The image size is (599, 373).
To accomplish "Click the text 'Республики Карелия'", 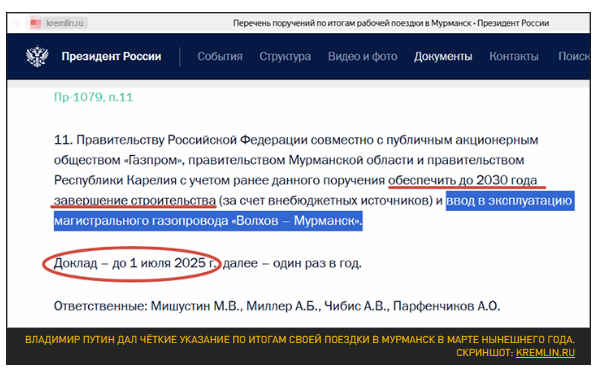I will click(x=115, y=180).
